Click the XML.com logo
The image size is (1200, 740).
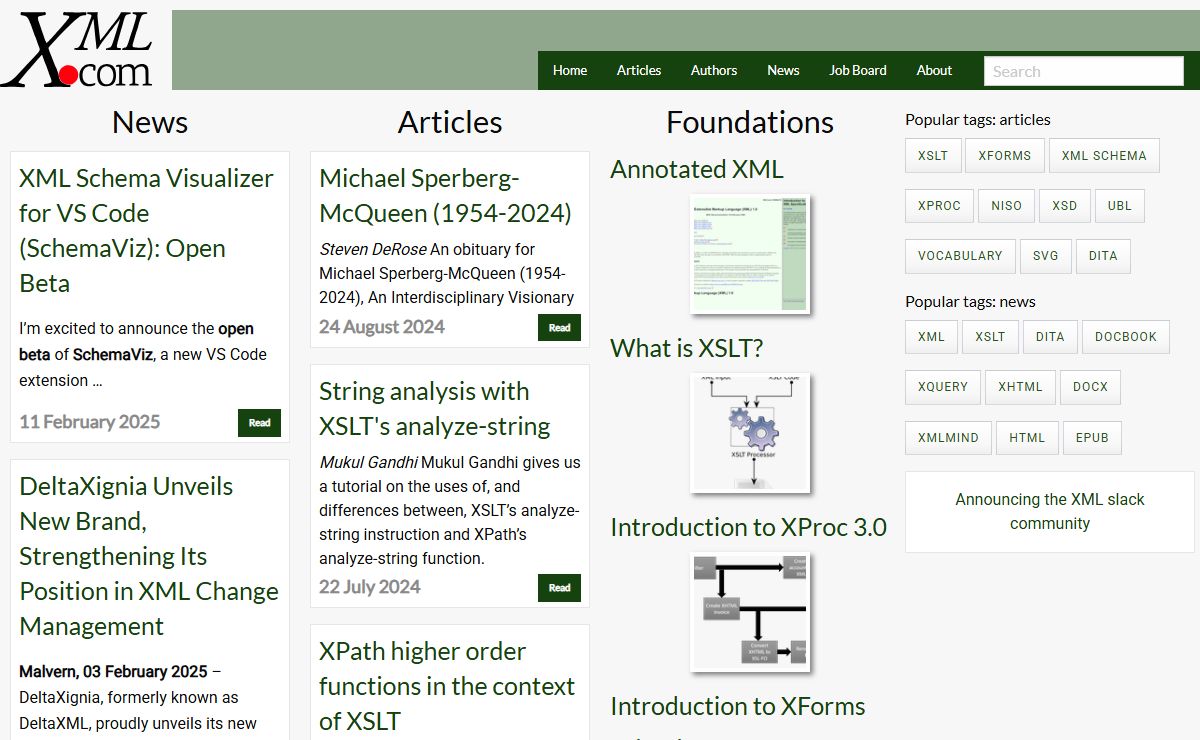78,48
